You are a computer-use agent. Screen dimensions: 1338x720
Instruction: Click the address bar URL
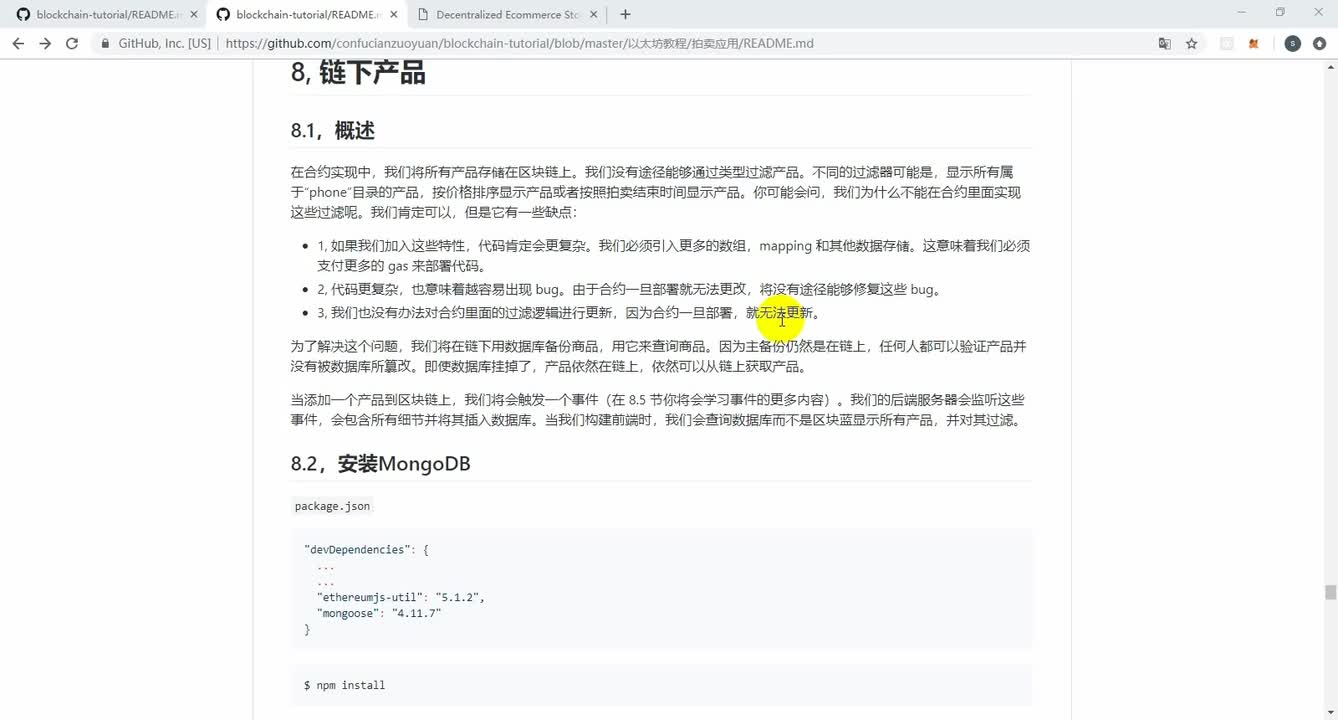coord(520,44)
